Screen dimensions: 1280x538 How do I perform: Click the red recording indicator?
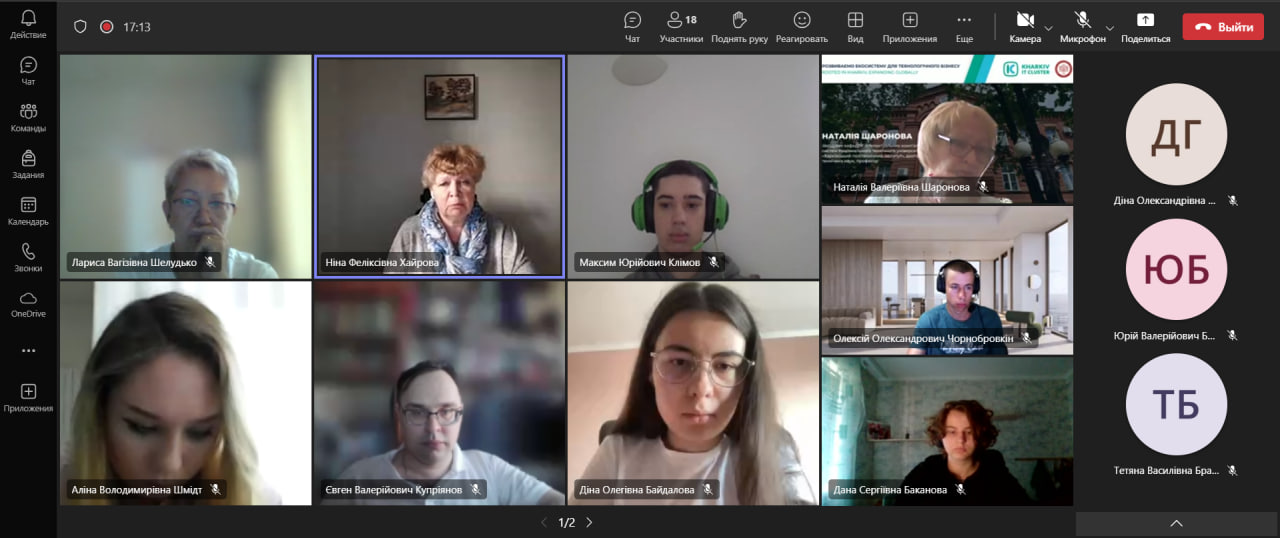[107, 27]
